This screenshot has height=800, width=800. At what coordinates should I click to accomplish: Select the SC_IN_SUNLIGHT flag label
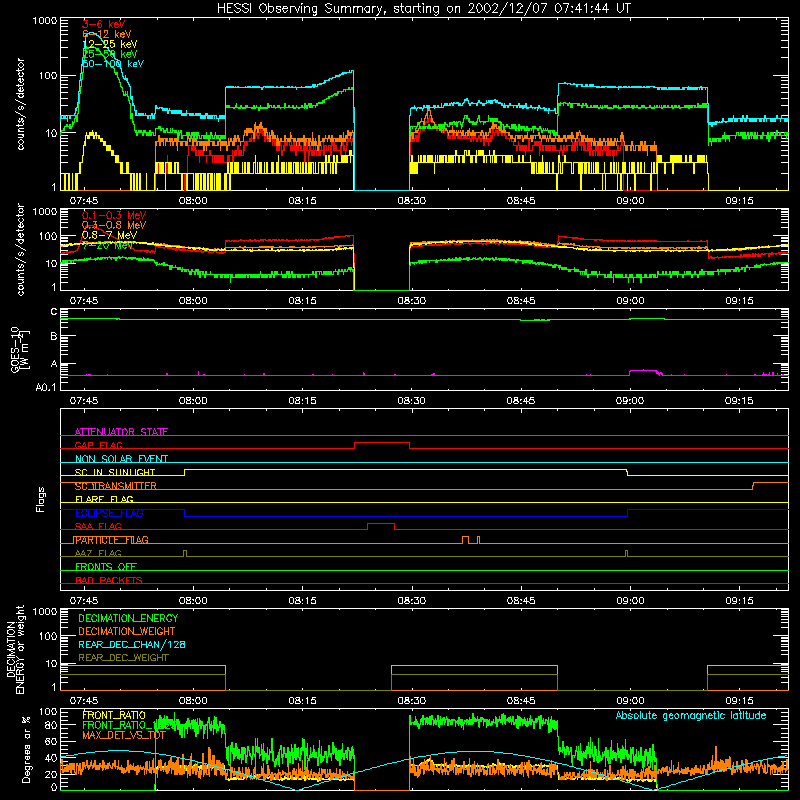click(x=115, y=472)
